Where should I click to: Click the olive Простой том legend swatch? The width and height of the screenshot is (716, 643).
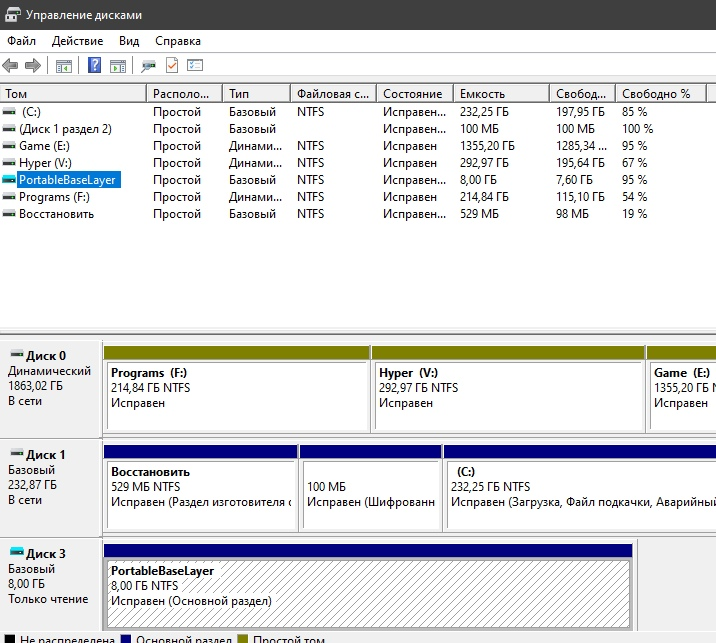point(242,638)
